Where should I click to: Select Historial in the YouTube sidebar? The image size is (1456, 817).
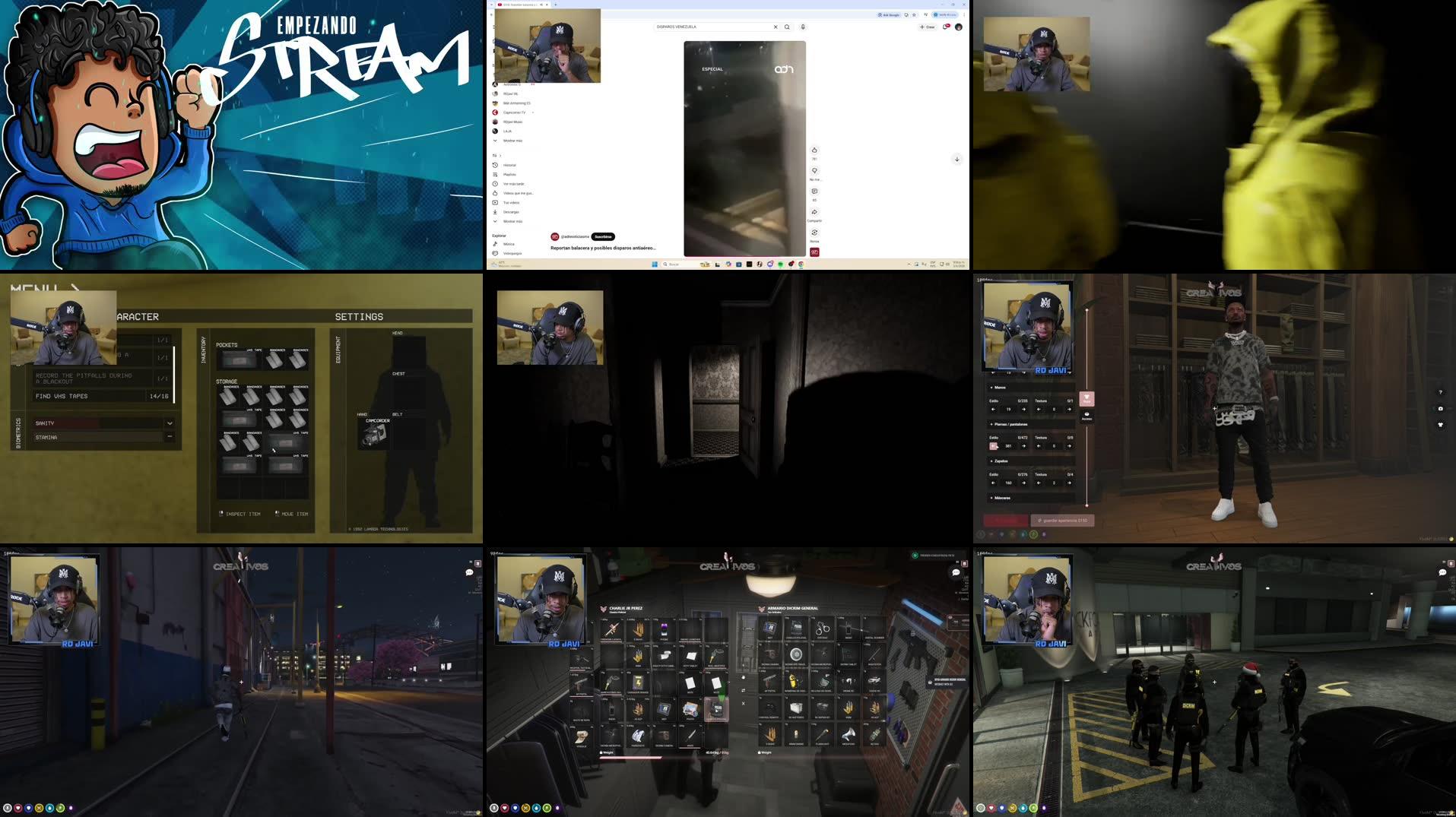click(511, 165)
